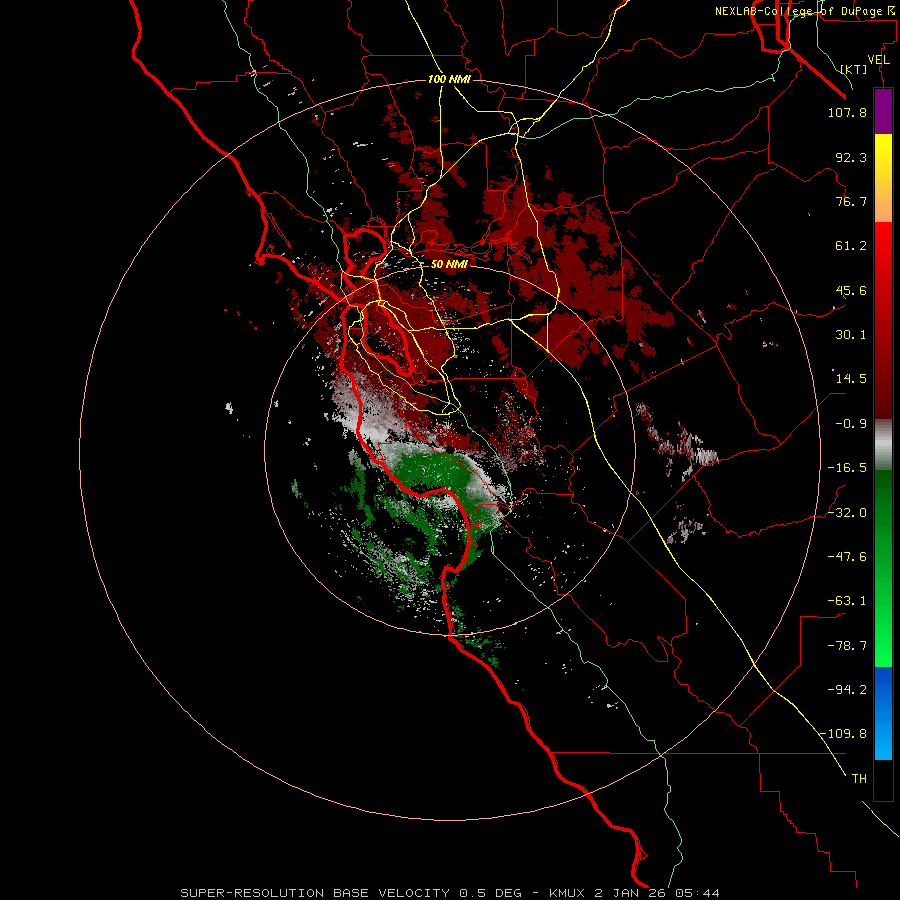Click the -78.7 velocity scale value
This screenshot has height=900, width=900.
[x=847, y=646]
